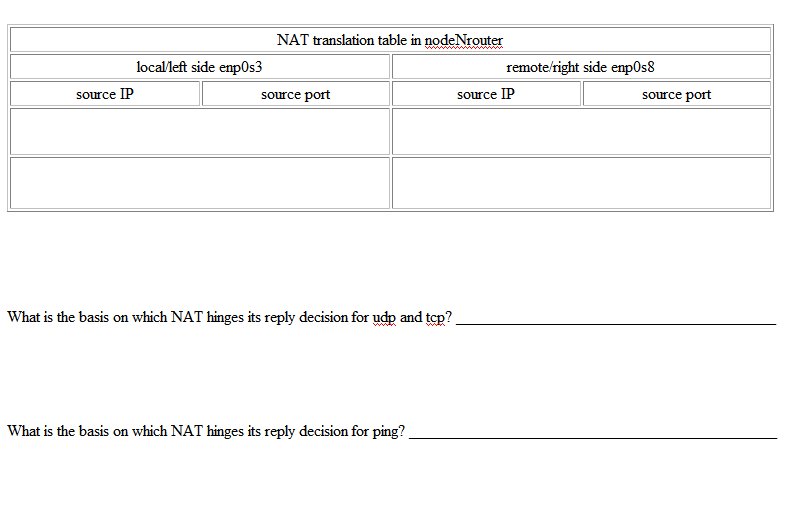Click first empty row cell on remote side
Viewport: 789px width, 507px height.
[580, 131]
